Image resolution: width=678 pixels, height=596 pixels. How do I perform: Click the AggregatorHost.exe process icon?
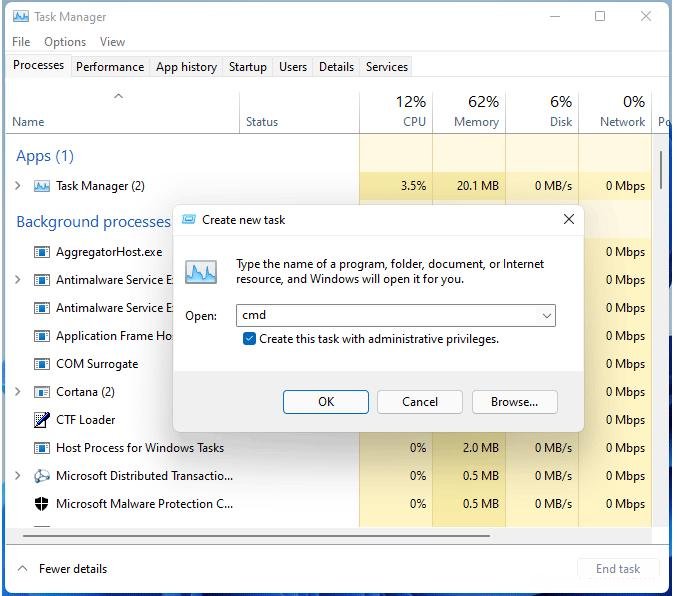(42, 252)
